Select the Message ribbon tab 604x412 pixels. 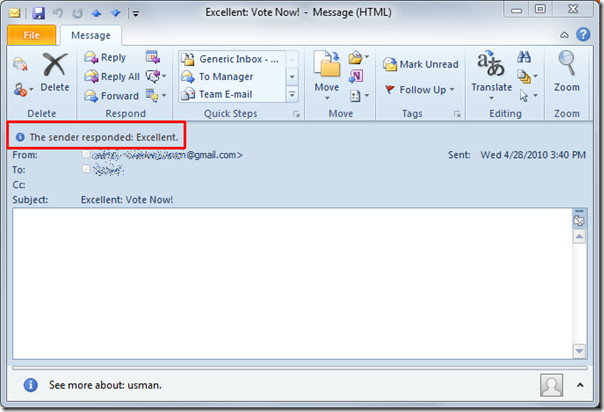tap(91, 35)
